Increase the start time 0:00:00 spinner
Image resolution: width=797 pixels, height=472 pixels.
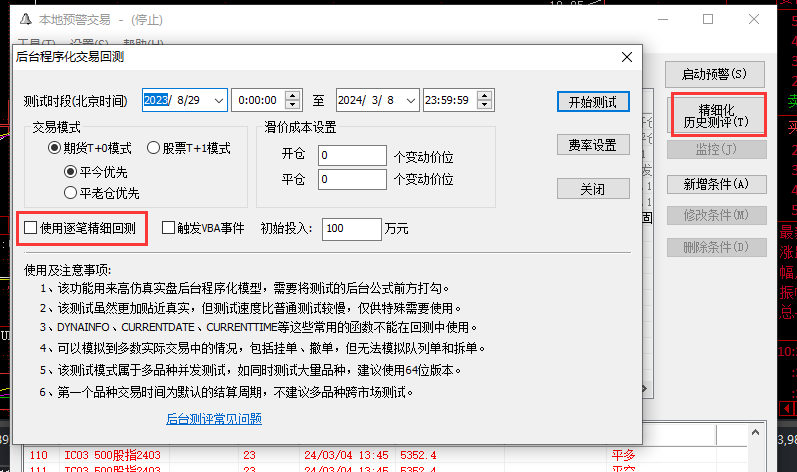coord(292,95)
